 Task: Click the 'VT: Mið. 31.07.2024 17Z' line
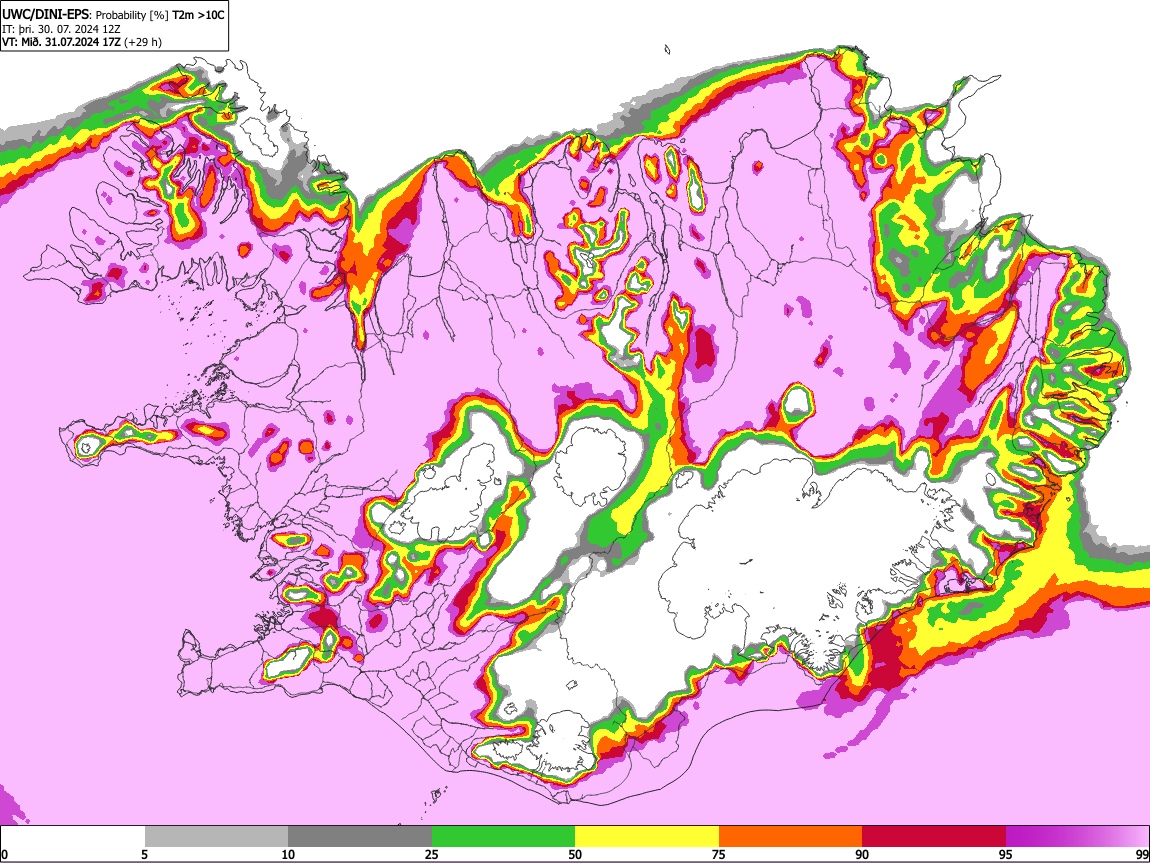coord(61,42)
